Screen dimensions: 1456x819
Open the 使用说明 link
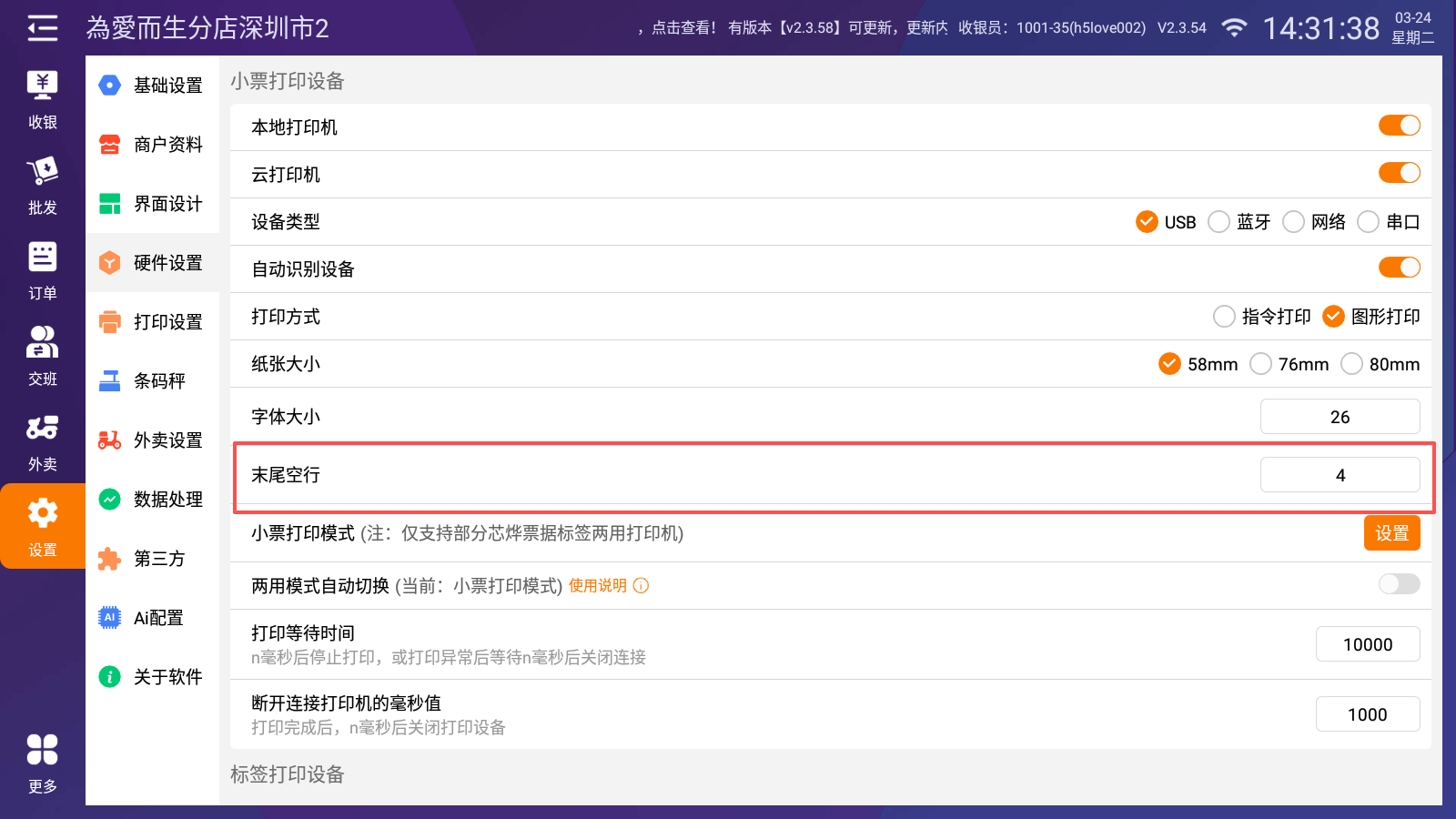tap(598, 586)
